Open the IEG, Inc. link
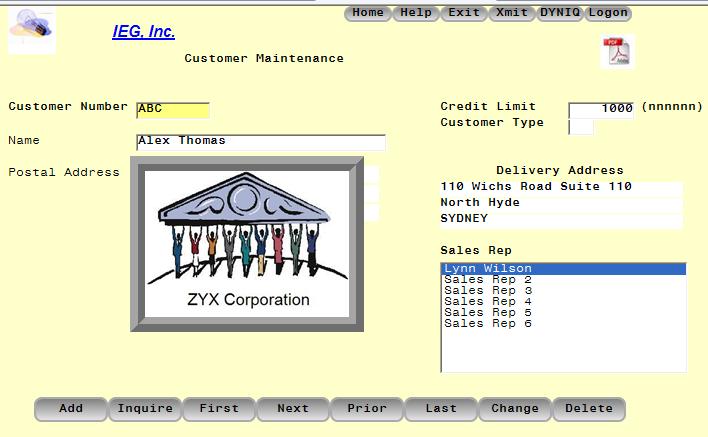The height and width of the screenshot is (437, 708). click(x=143, y=32)
